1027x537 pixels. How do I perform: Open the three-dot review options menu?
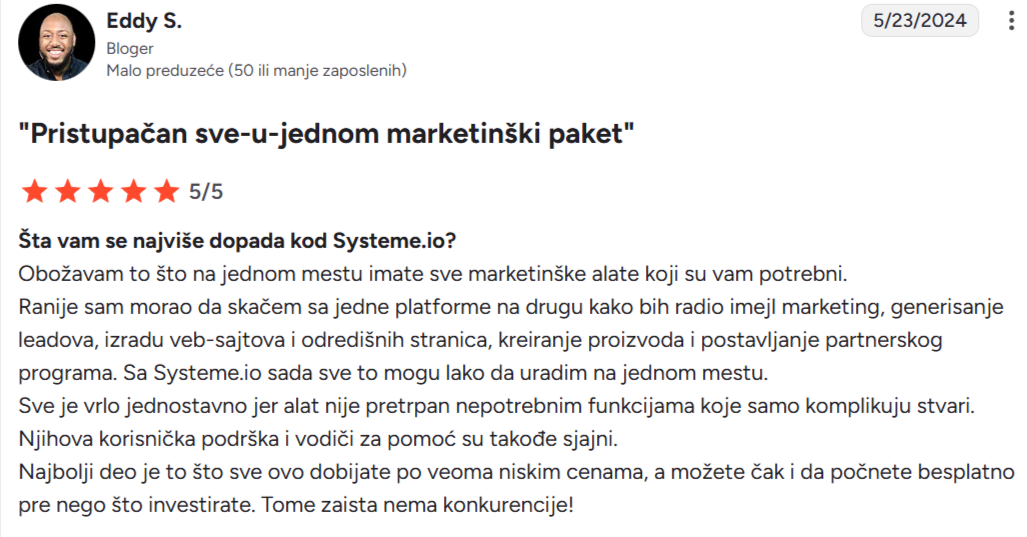click(1003, 21)
